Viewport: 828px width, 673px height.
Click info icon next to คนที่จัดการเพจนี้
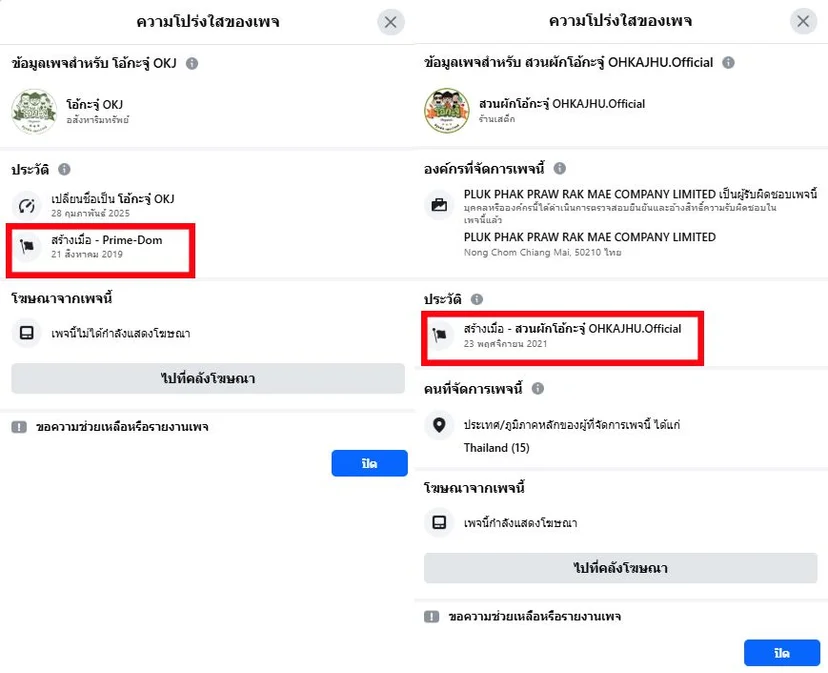(538, 389)
